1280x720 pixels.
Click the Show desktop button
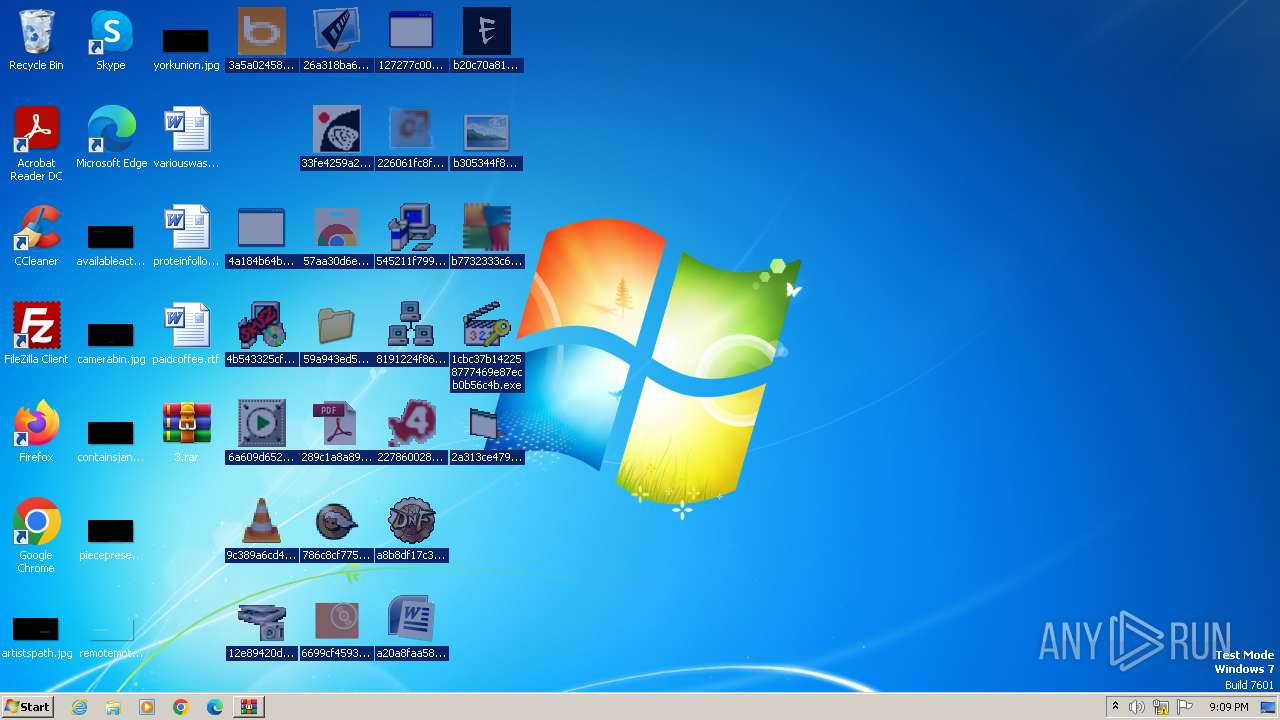[x=1270, y=707]
